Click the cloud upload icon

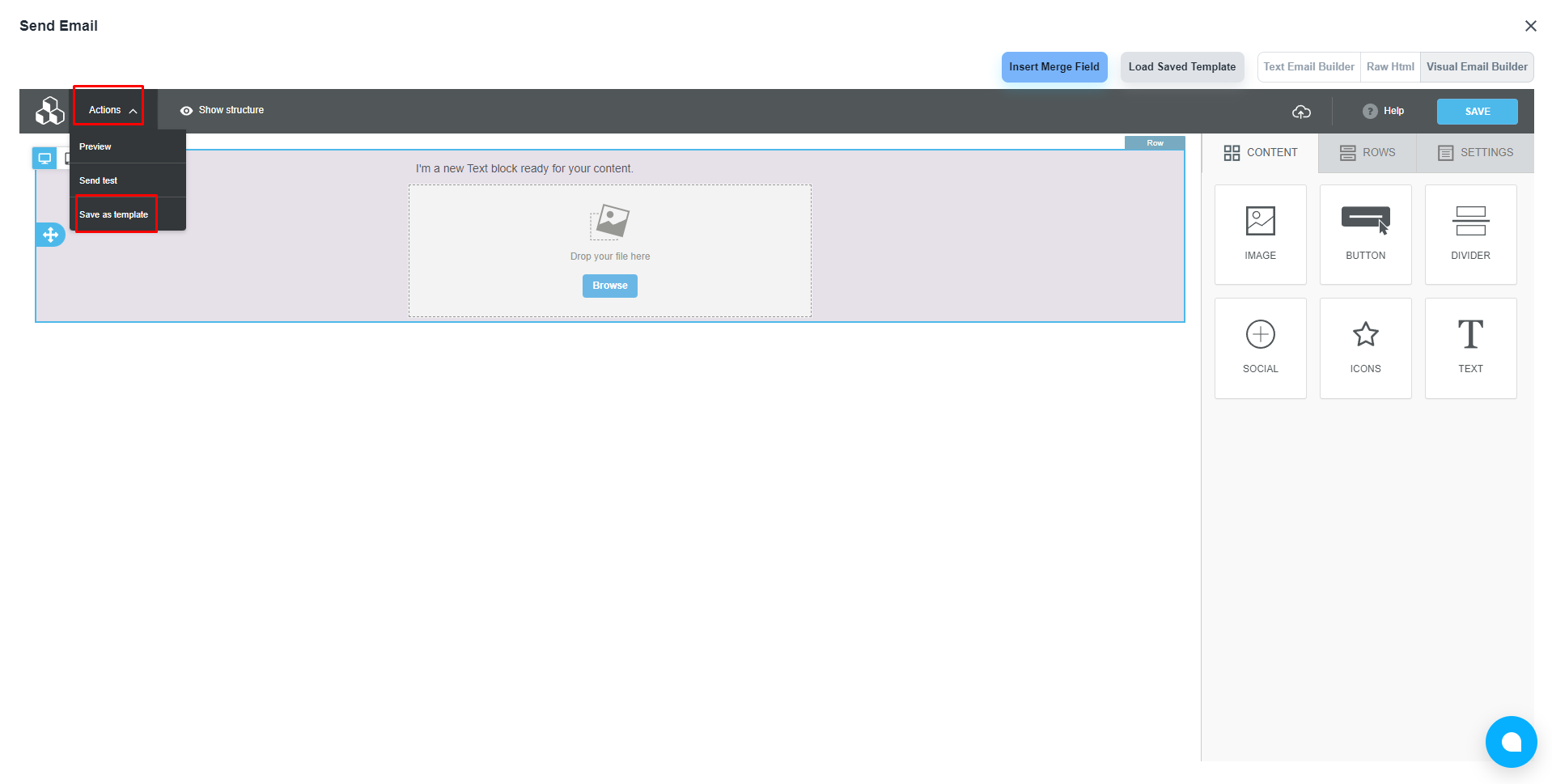point(1301,112)
